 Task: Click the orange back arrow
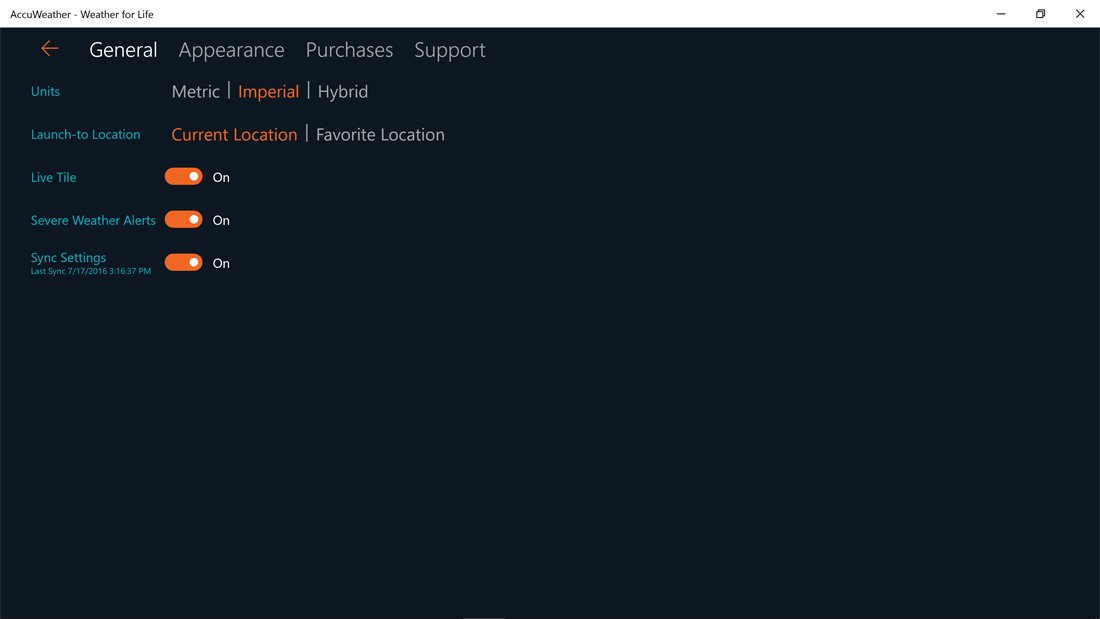tap(50, 49)
